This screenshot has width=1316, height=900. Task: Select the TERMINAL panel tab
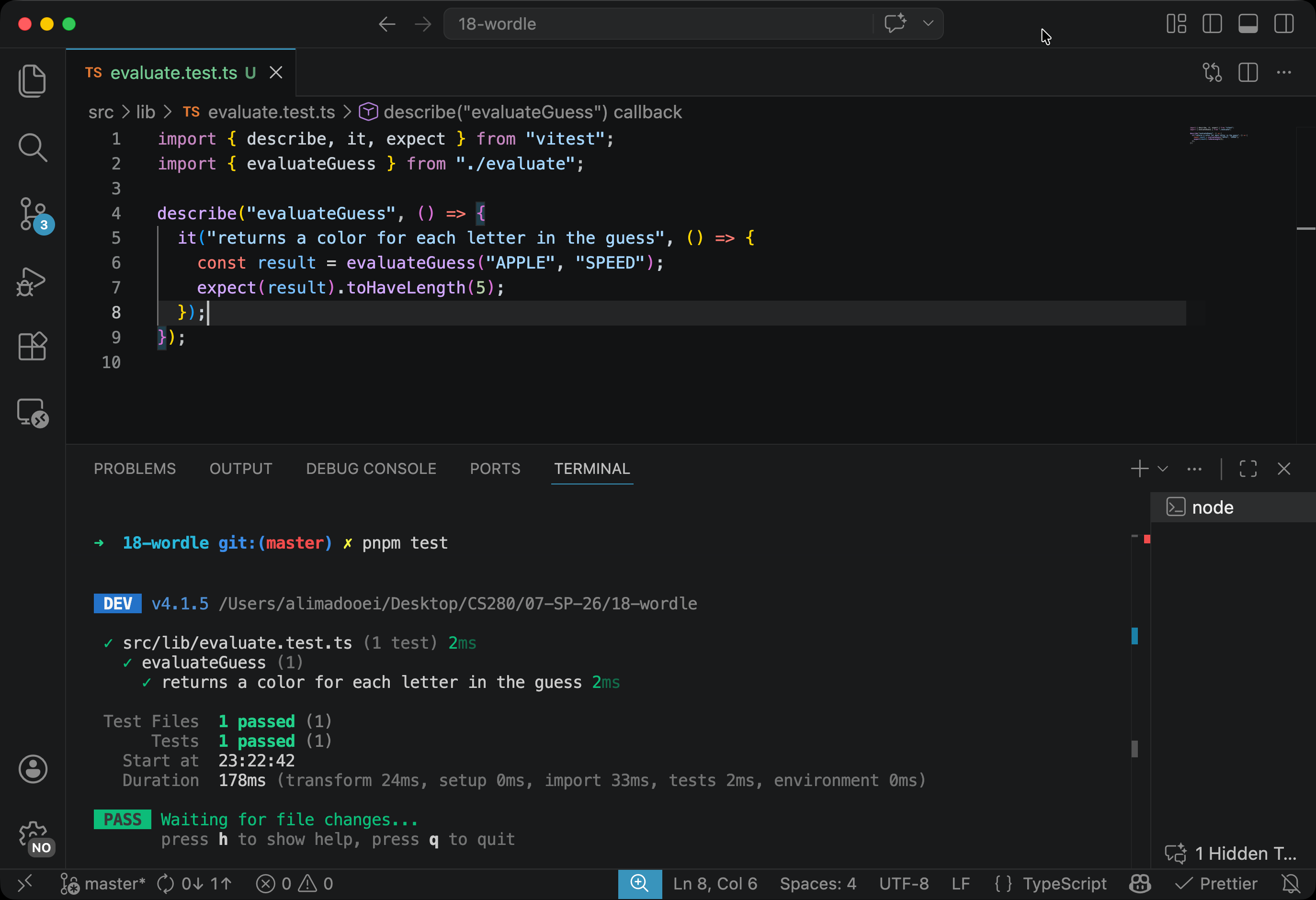click(x=592, y=469)
